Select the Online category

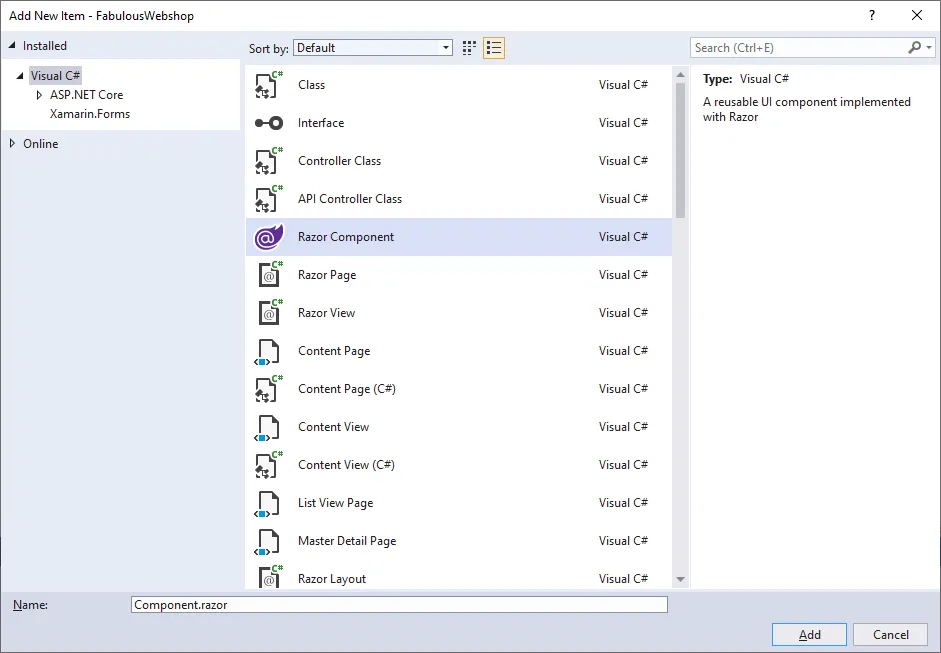41,144
